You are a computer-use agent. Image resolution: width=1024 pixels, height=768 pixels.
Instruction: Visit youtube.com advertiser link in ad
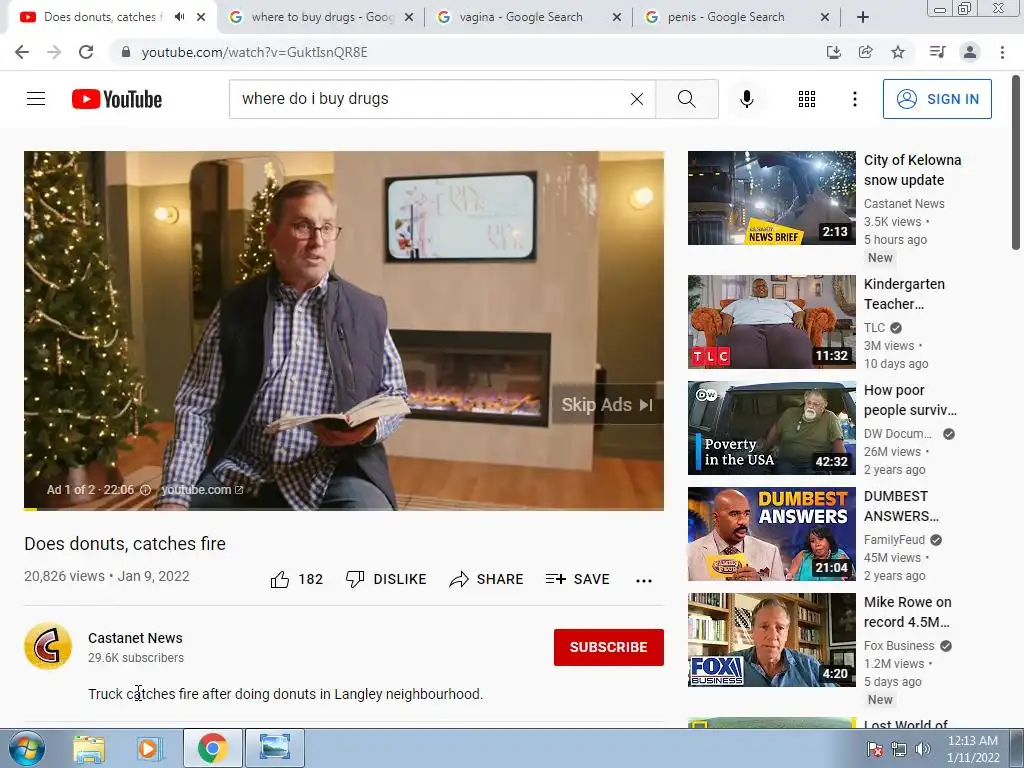202,490
